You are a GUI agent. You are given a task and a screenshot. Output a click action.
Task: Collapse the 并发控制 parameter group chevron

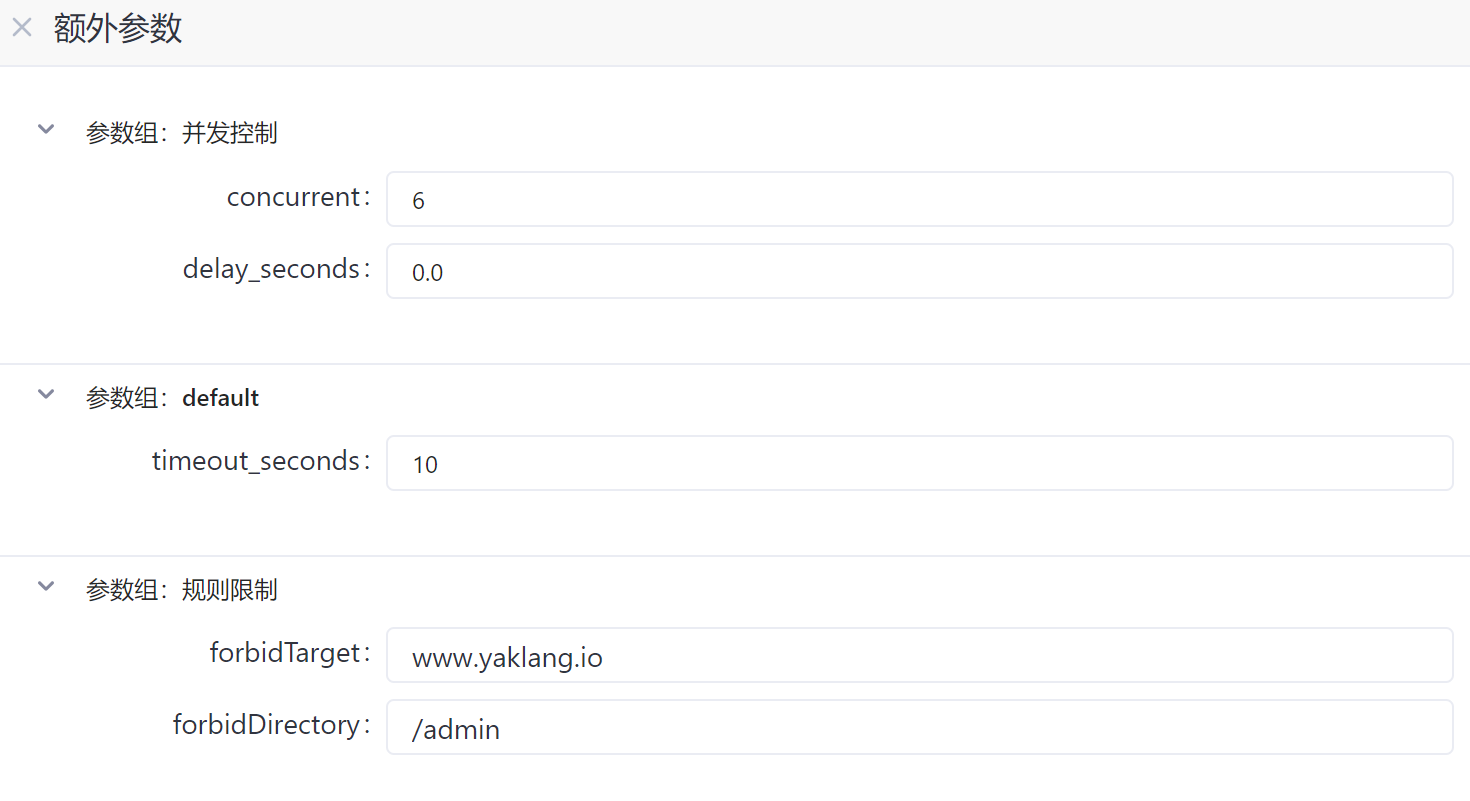[46, 129]
